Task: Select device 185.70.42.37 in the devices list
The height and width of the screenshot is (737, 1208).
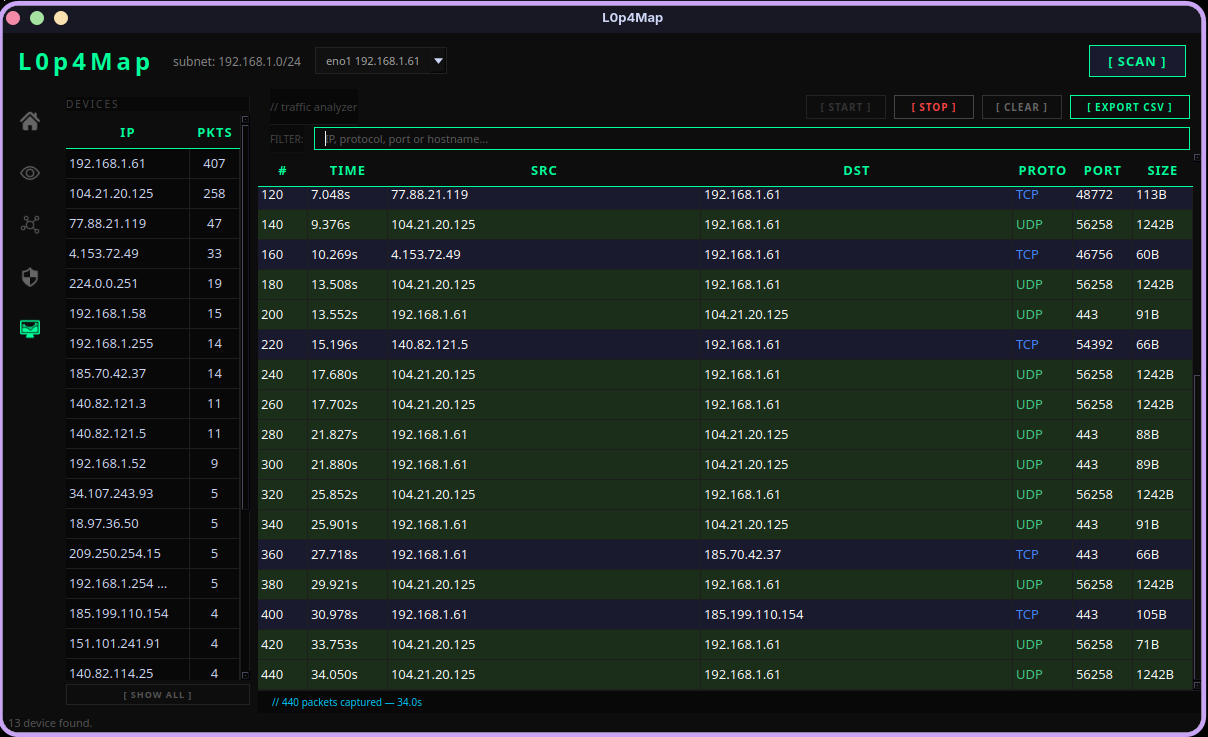Action: pos(153,373)
